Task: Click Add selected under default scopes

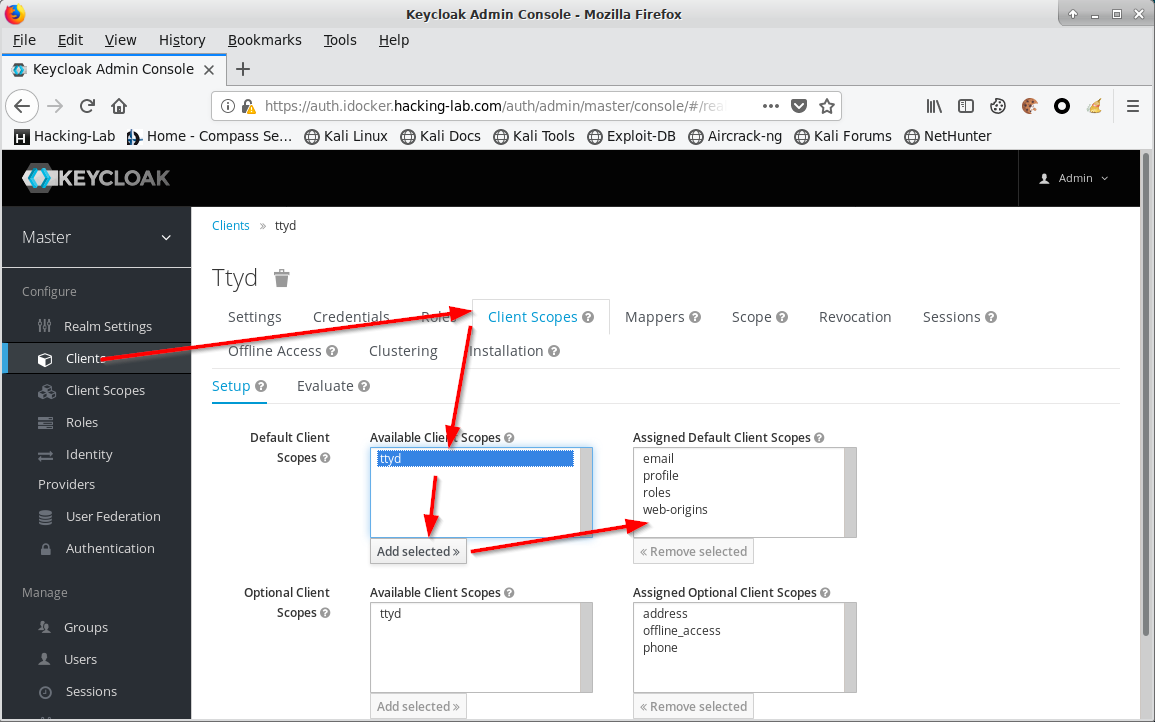Action: (418, 552)
